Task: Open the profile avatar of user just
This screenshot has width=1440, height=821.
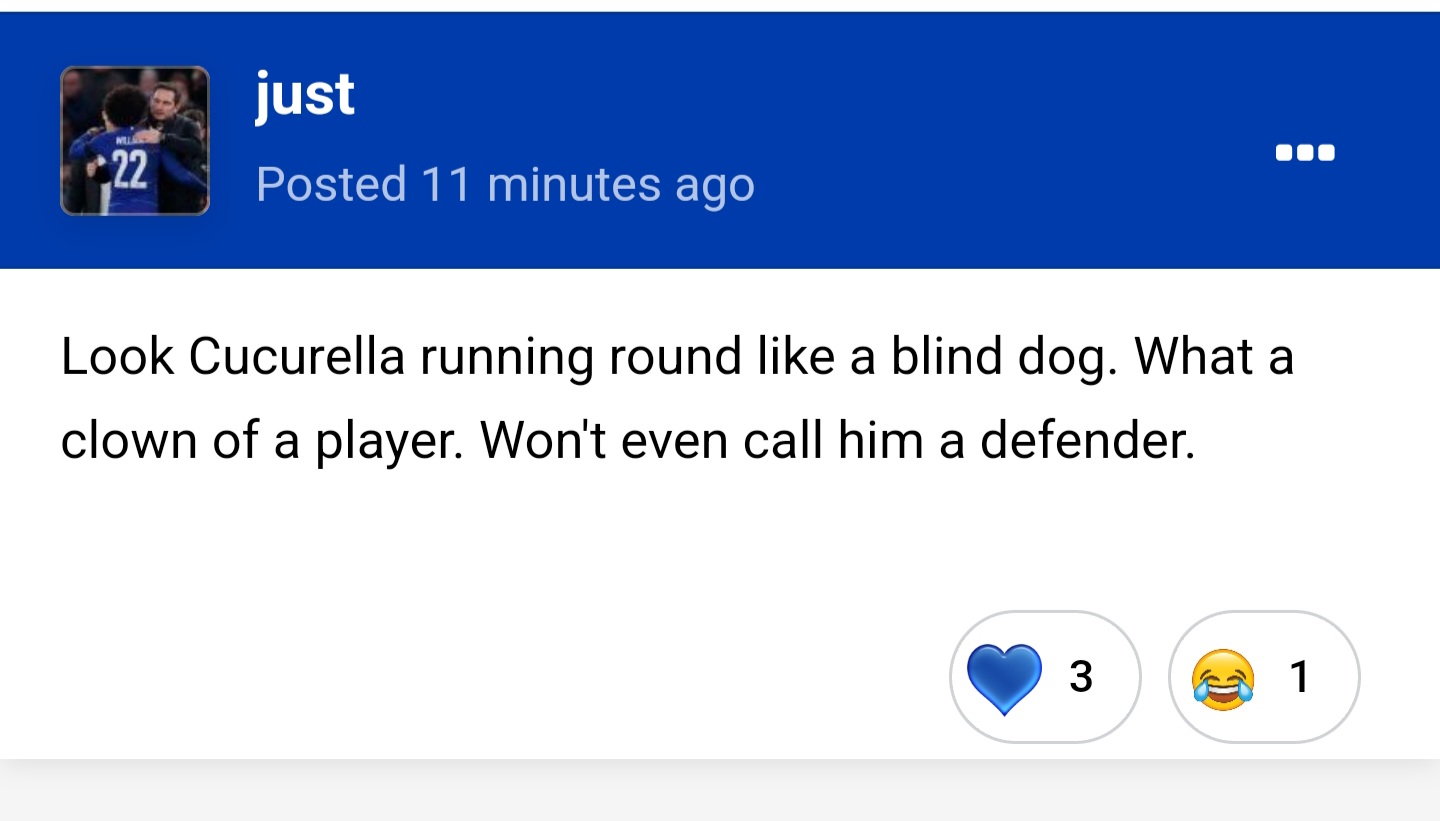Action: pos(135,141)
